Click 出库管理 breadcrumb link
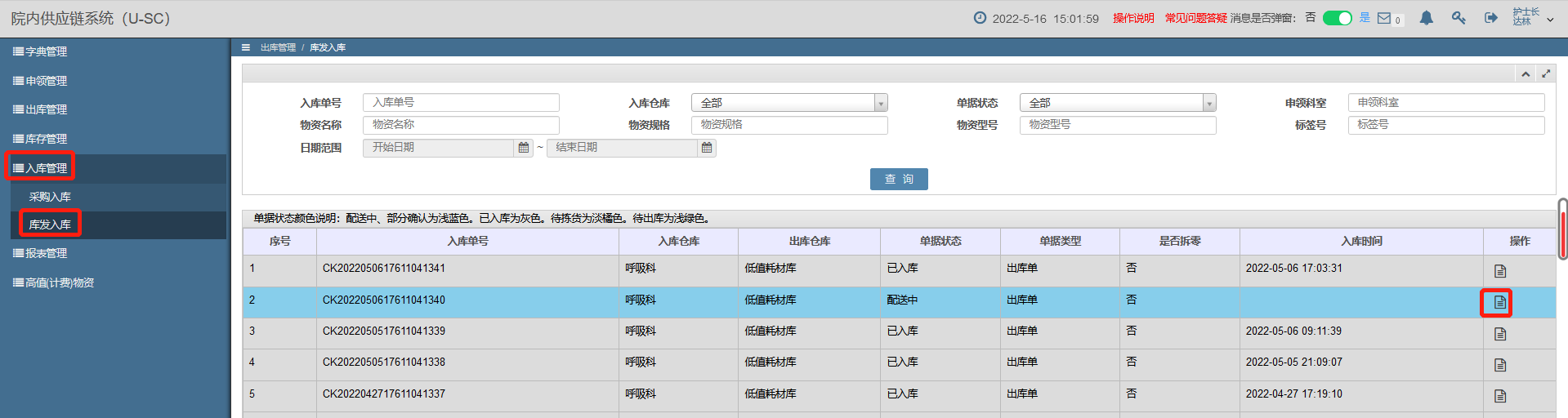The image size is (1568, 418). pos(278,47)
